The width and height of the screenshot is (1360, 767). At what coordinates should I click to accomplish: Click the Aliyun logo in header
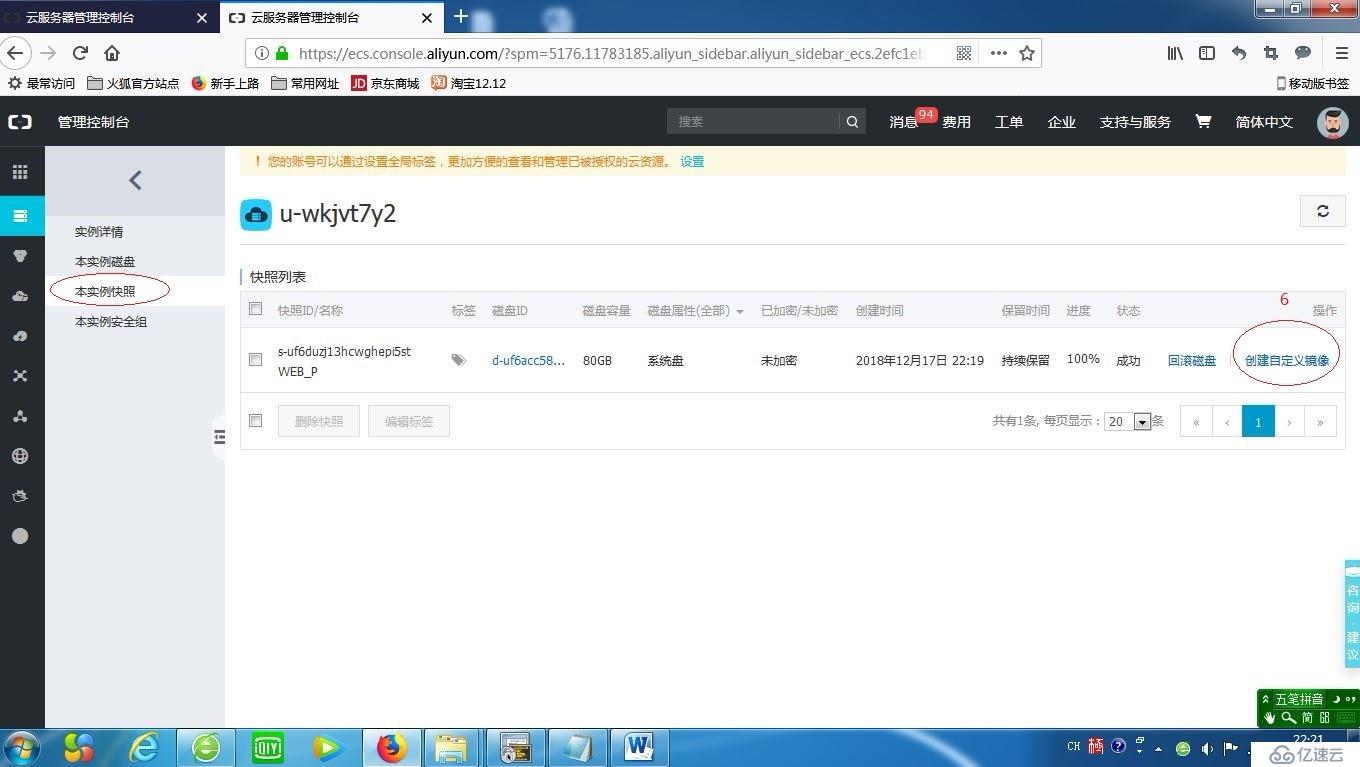coord(20,122)
